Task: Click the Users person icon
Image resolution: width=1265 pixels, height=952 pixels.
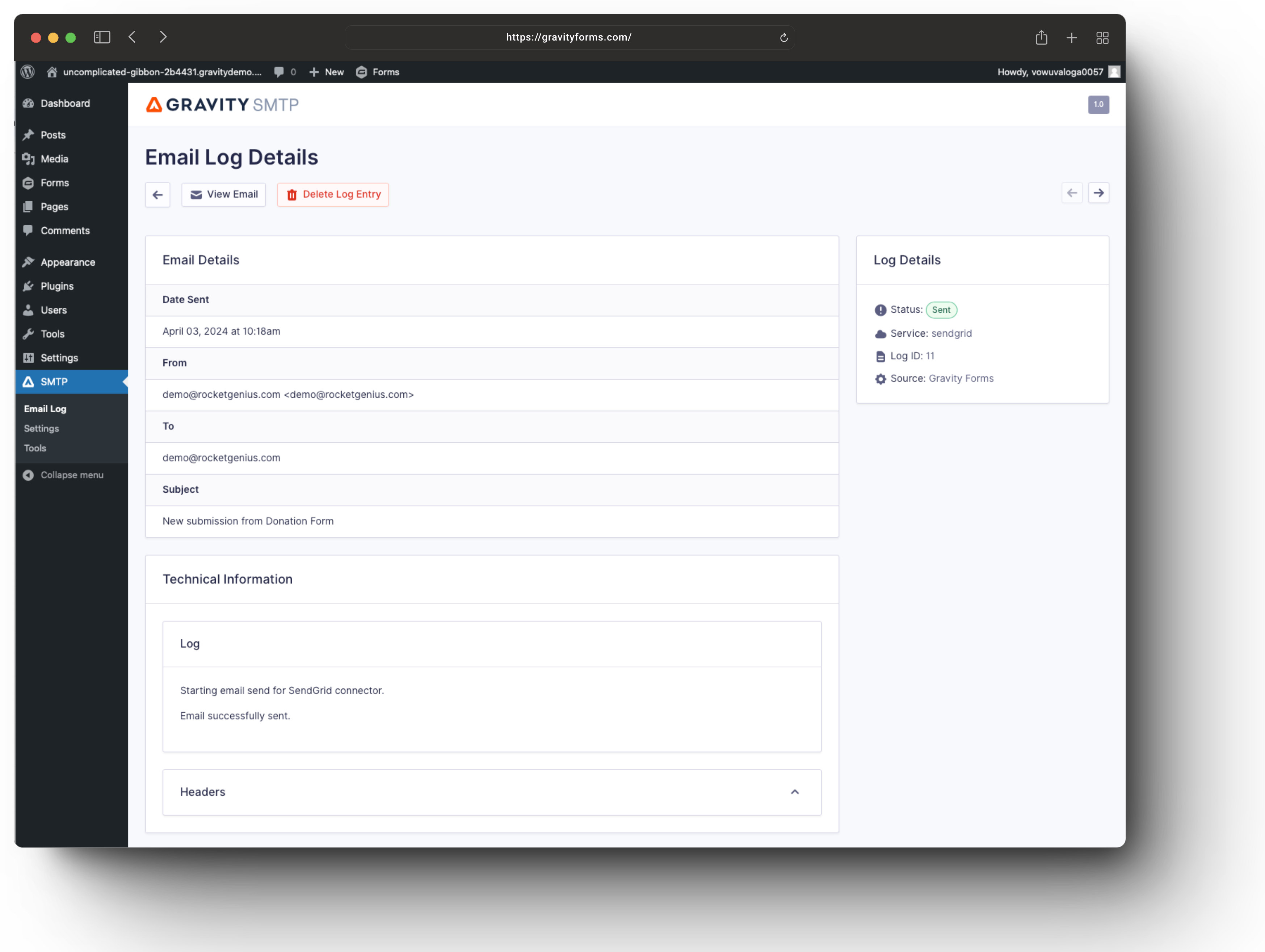Action: (28, 311)
